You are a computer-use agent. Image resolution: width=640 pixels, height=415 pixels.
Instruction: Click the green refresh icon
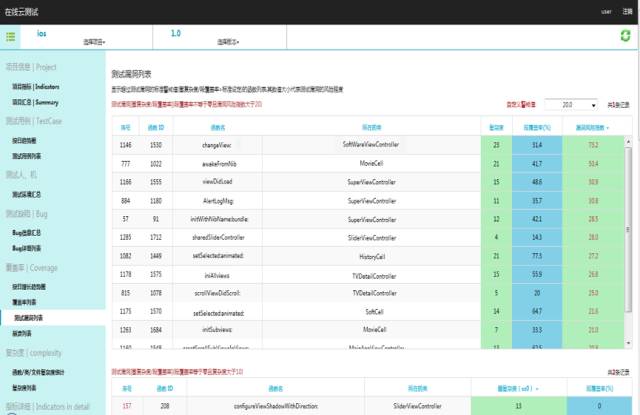(625, 36)
